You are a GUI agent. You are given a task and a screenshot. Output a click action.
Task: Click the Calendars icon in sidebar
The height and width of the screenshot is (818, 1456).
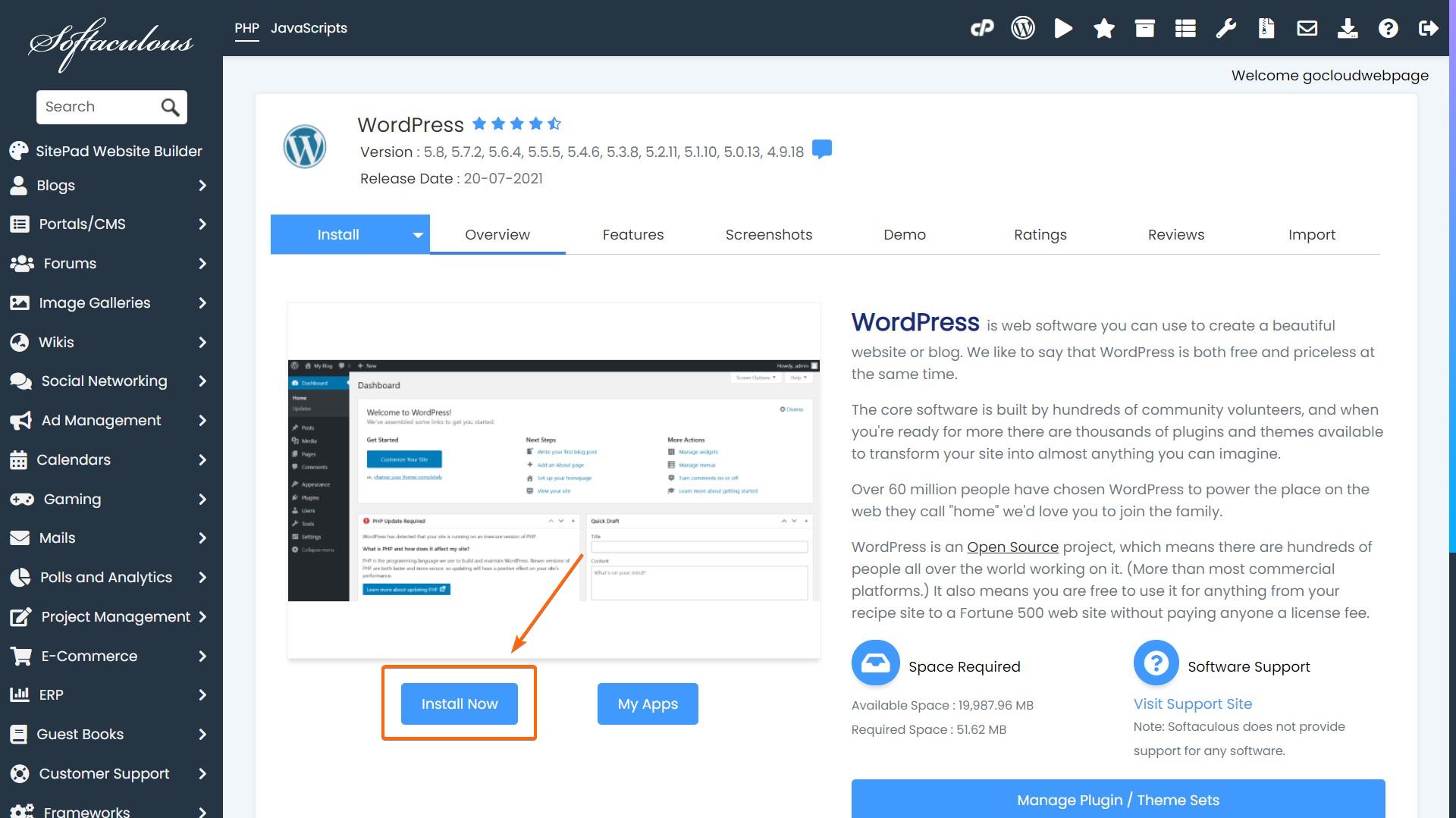19,459
